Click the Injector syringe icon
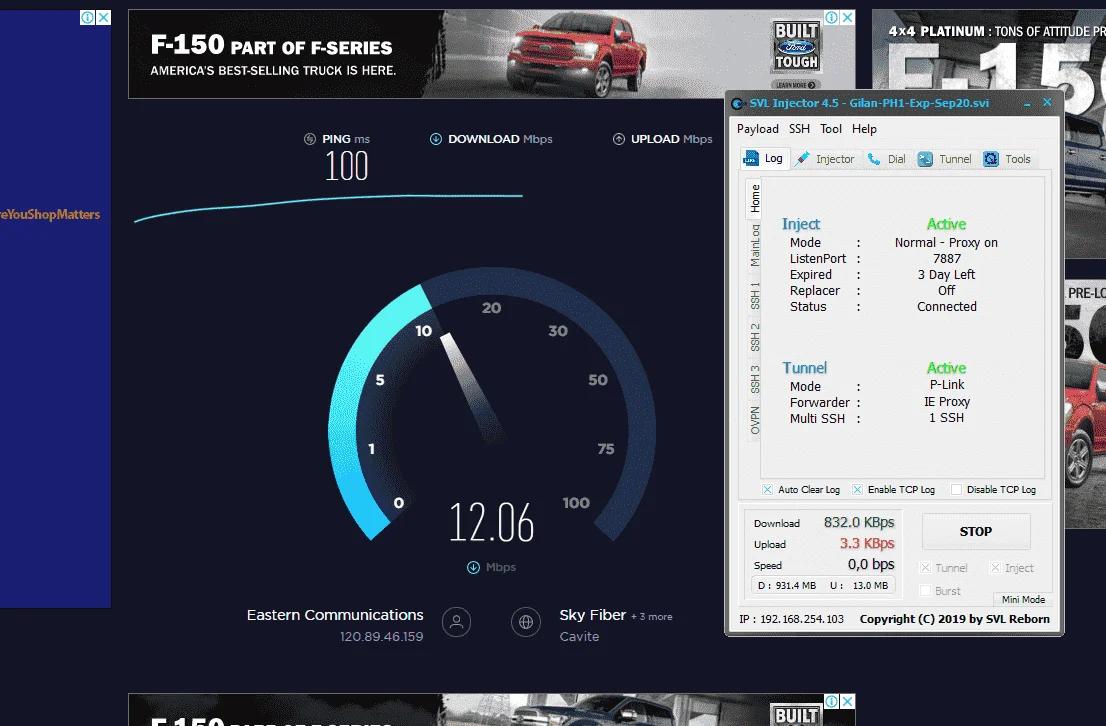1106x726 pixels. [x=803, y=159]
